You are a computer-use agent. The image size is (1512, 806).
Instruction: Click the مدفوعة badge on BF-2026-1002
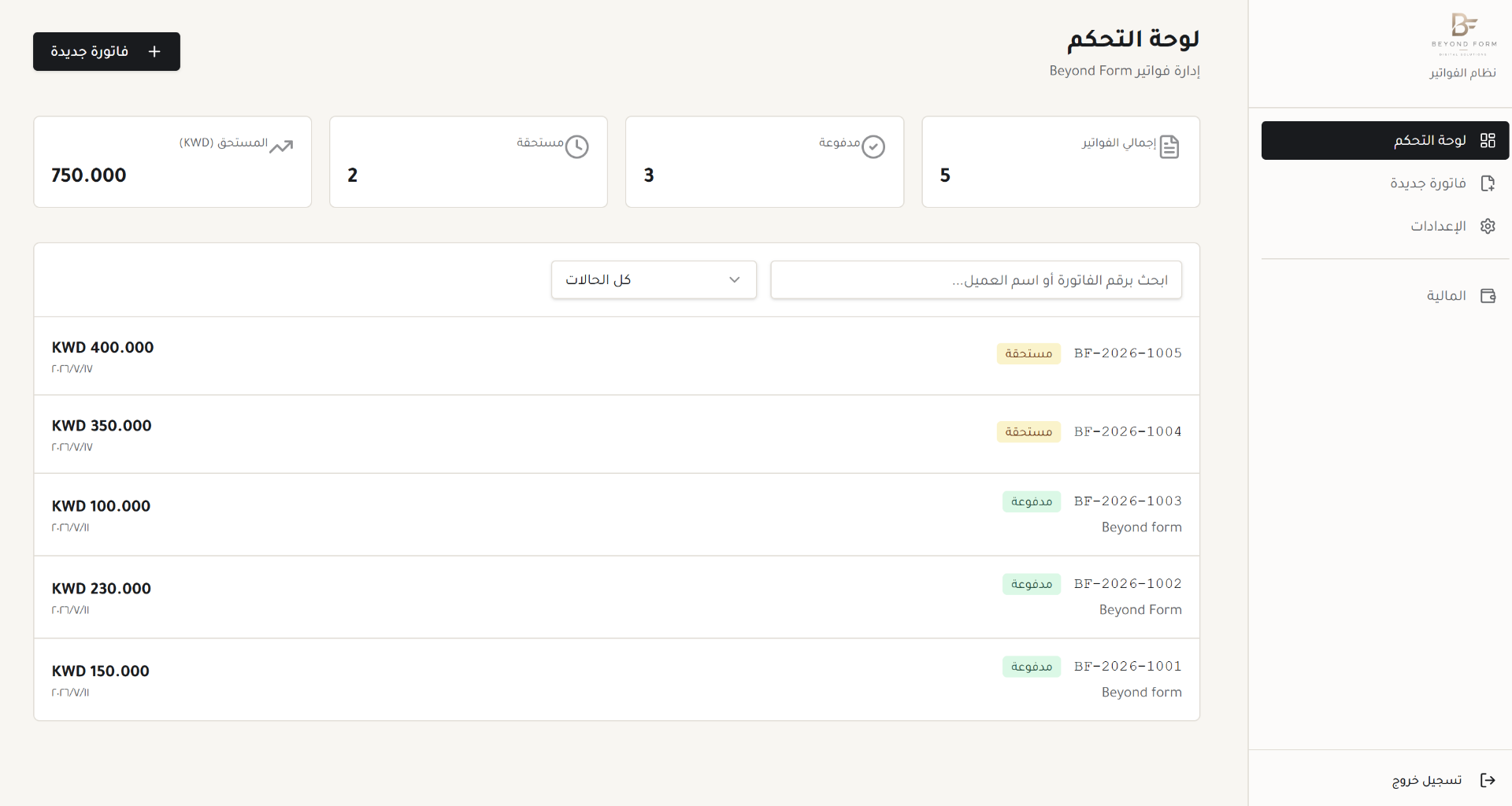tap(1032, 584)
